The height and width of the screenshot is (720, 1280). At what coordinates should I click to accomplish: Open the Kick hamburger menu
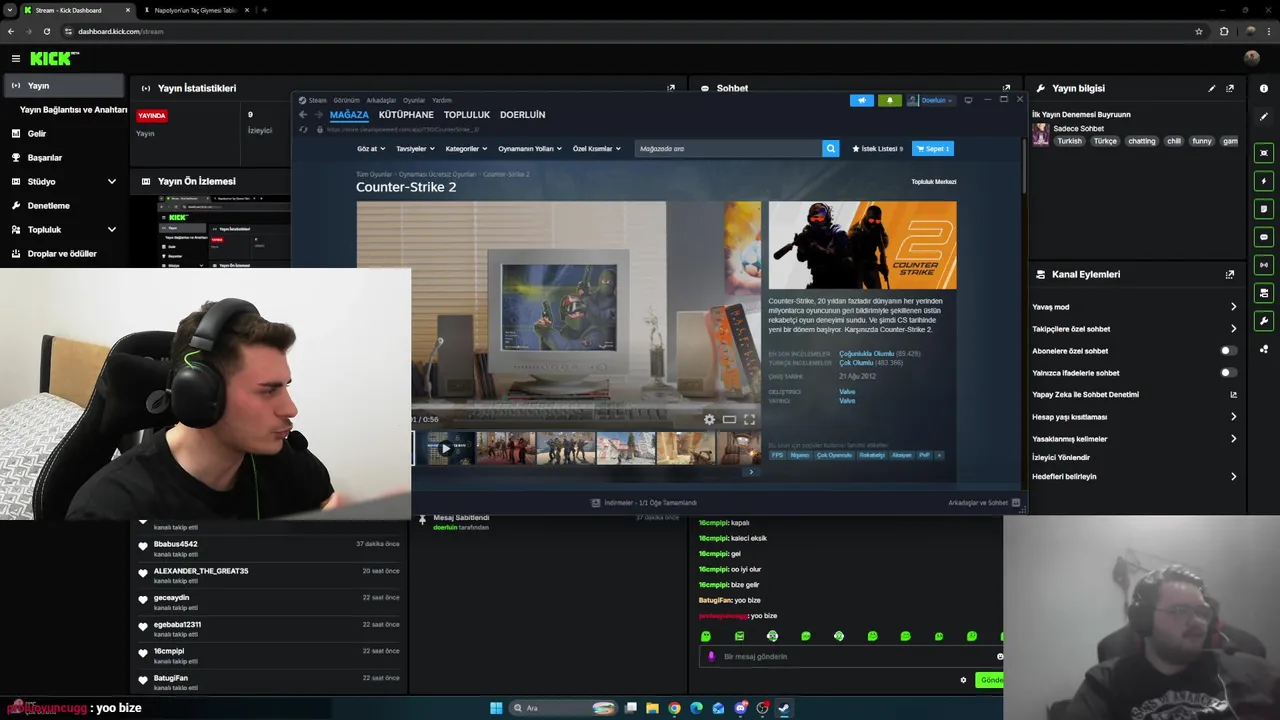coord(15,59)
